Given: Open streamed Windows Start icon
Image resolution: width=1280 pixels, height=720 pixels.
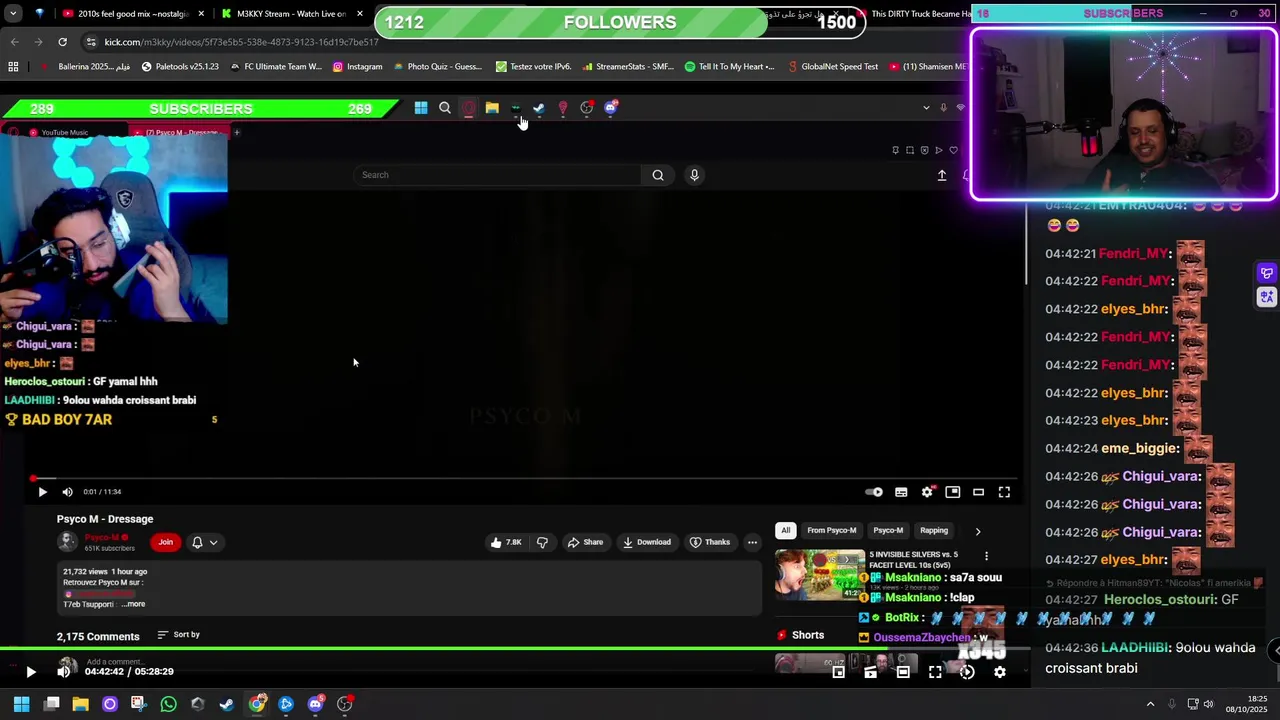Looking at the screenshot, I should click(x=421, y=108).
